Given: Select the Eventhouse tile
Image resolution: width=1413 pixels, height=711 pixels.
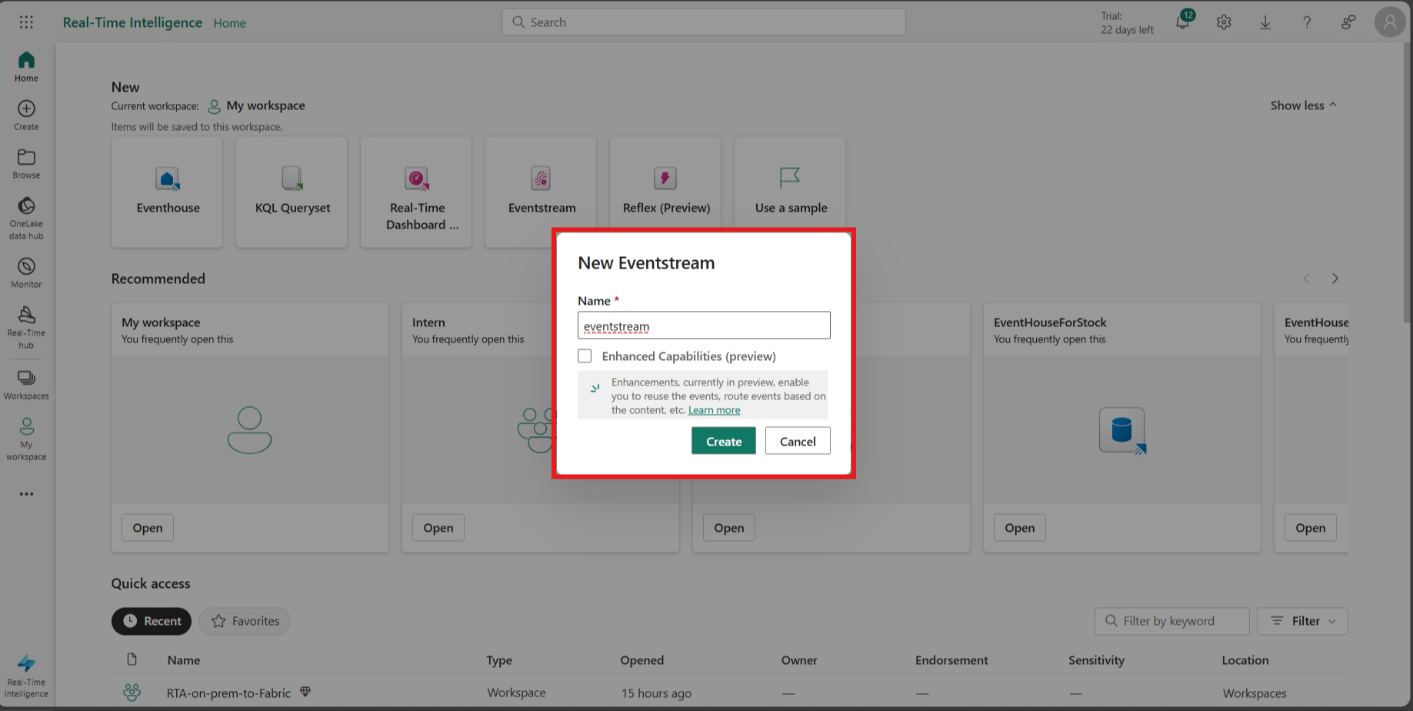Looking at the screenshot, I should click(167, 192).
